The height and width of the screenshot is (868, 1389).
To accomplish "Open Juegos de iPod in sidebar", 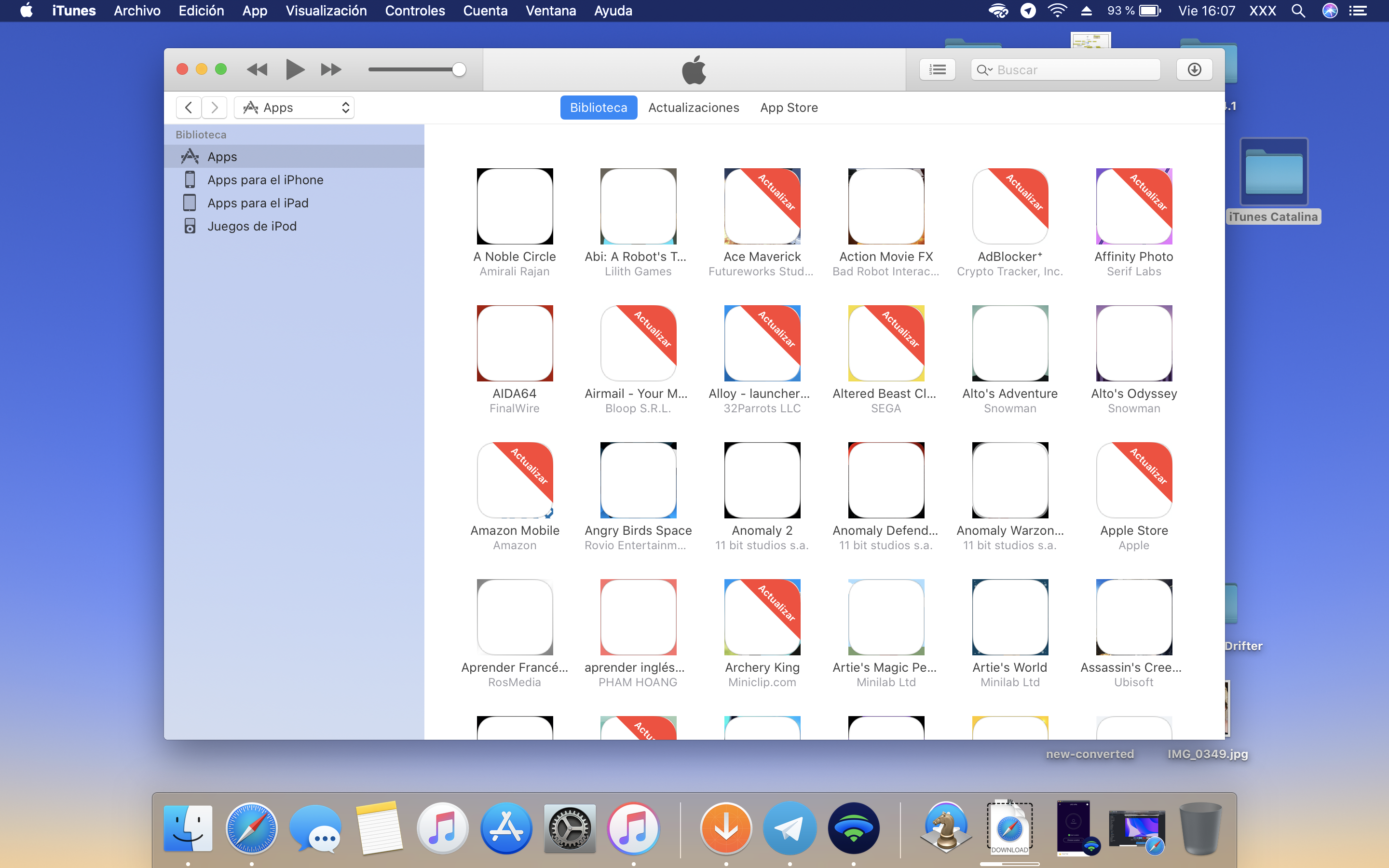I will point(251,226).
